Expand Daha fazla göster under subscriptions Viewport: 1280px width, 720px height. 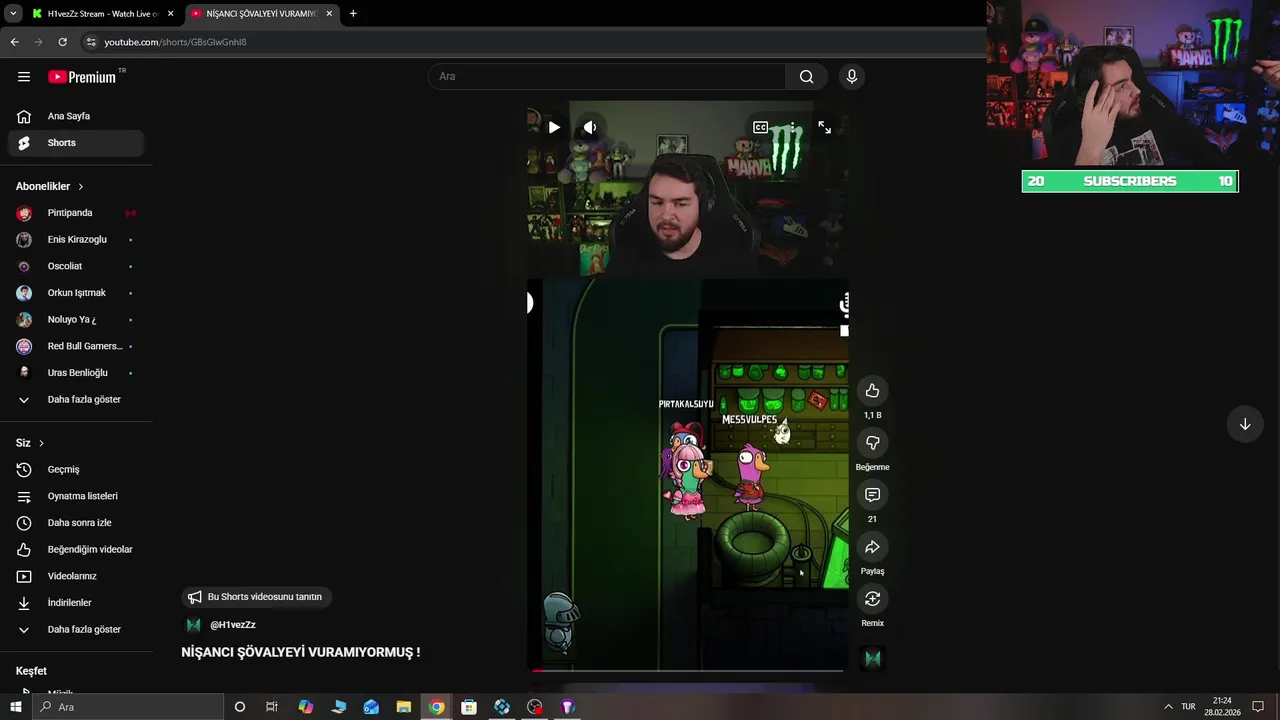[76, 400]
